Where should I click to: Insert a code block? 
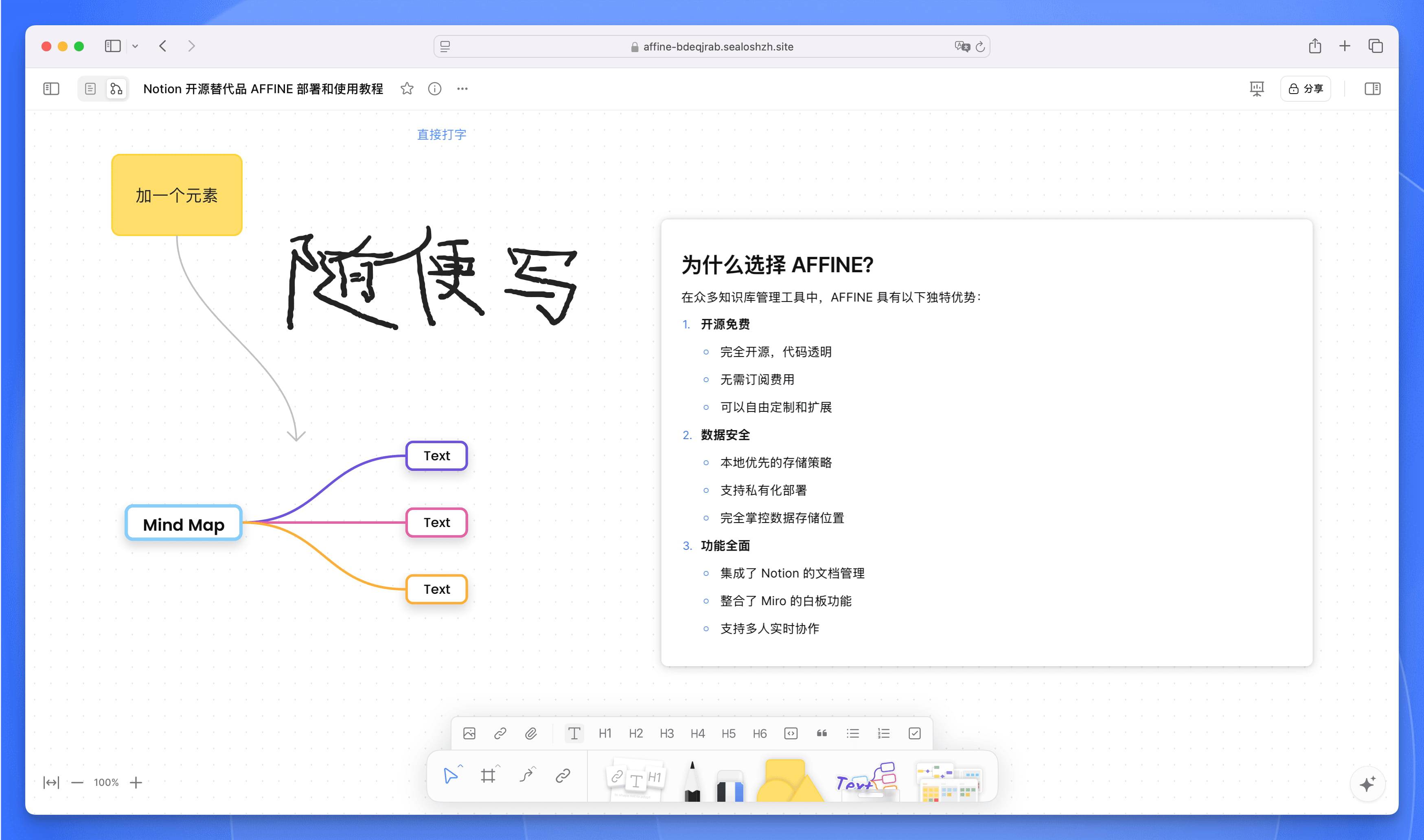[791, 734]
